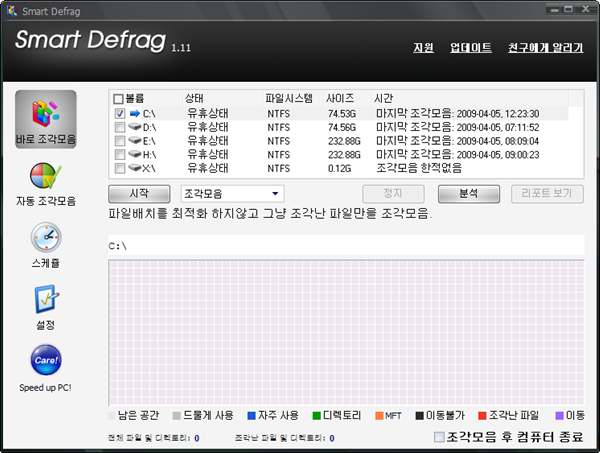Click the 정지 stop button
The image size is (600, 453).
[393, 194]
